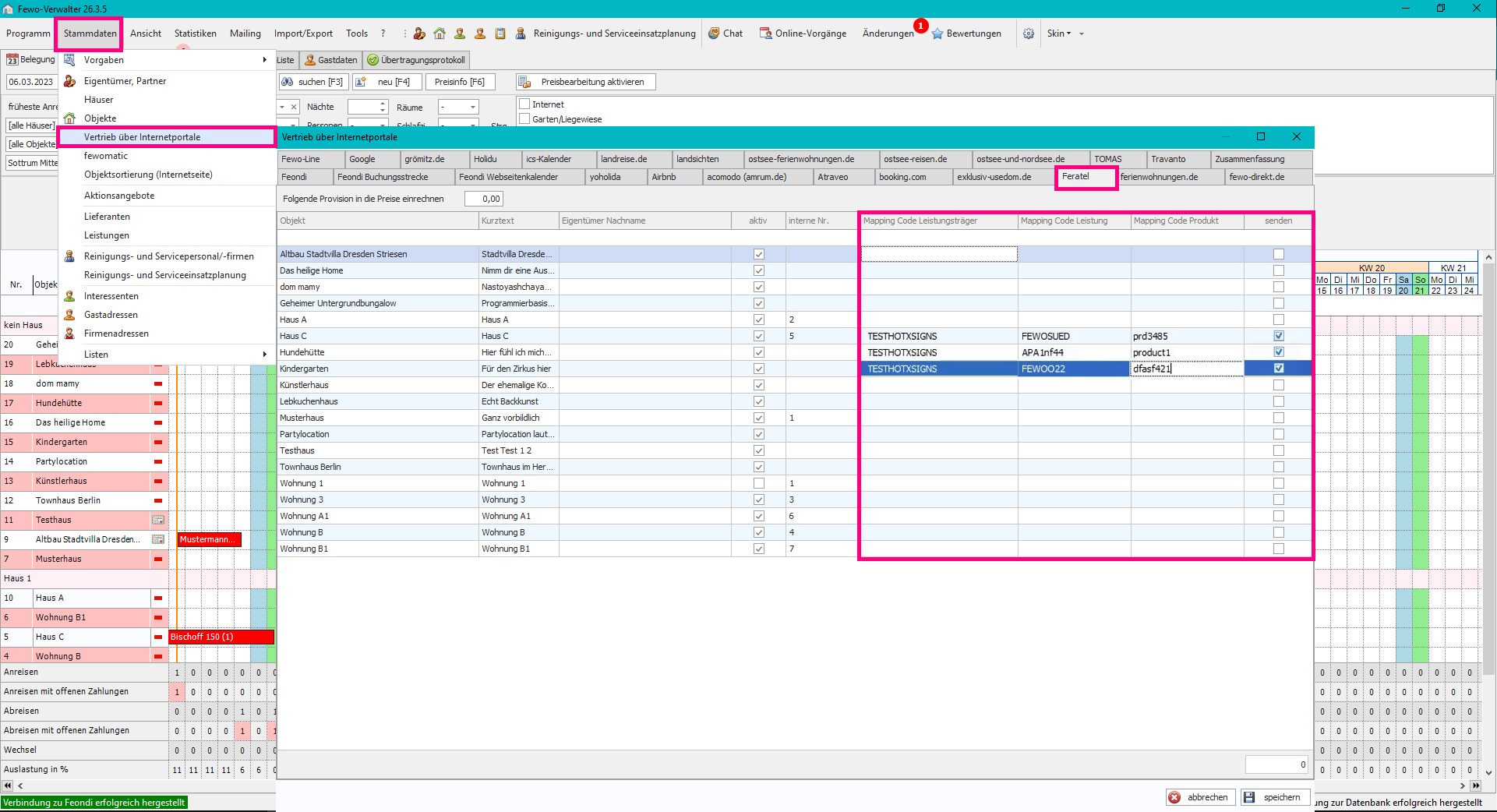Screen dimensions: 1497x812
Task: Enable the Internet checkbox
Action: point(524,104)
